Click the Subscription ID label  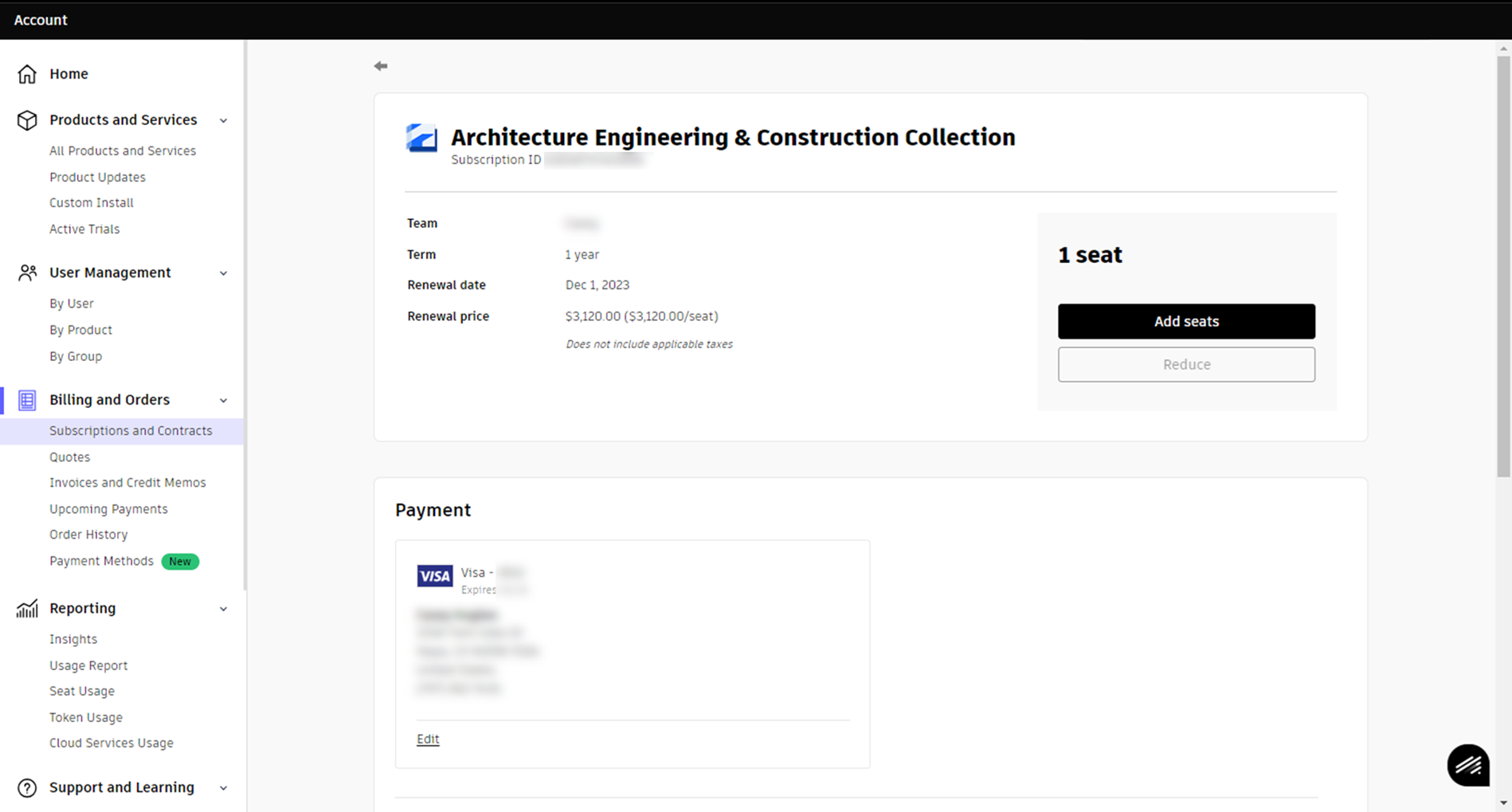click(496, 159)
